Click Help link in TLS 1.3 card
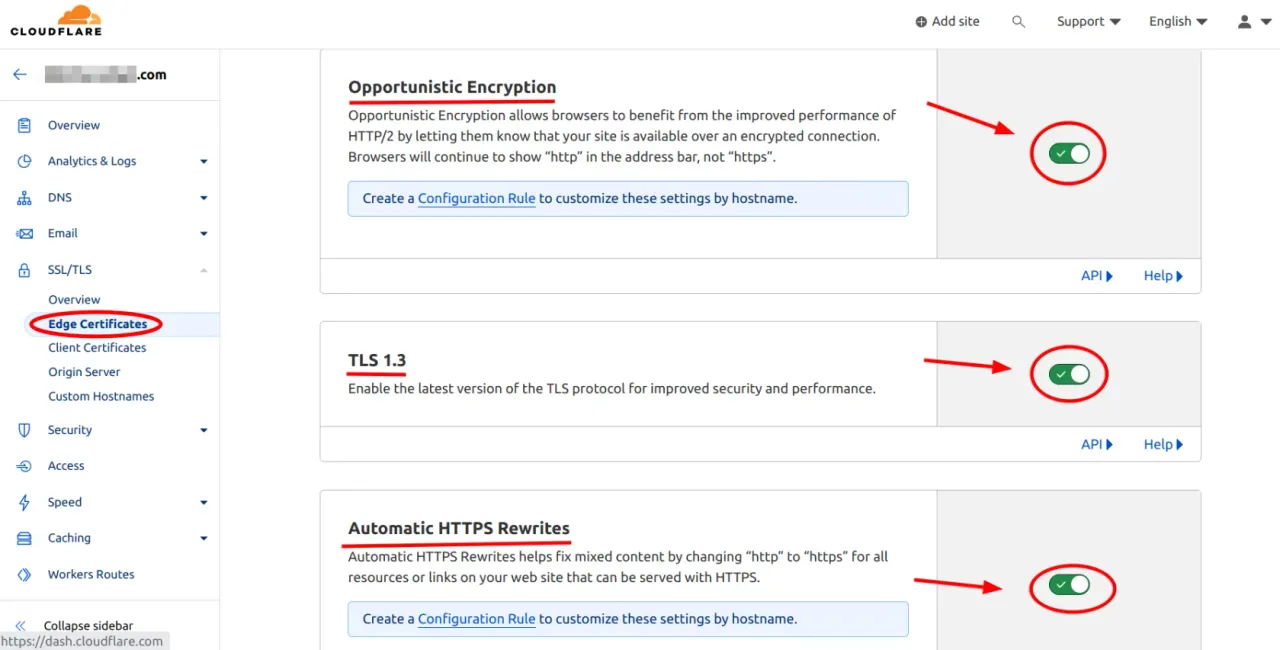 [1163, 445]
